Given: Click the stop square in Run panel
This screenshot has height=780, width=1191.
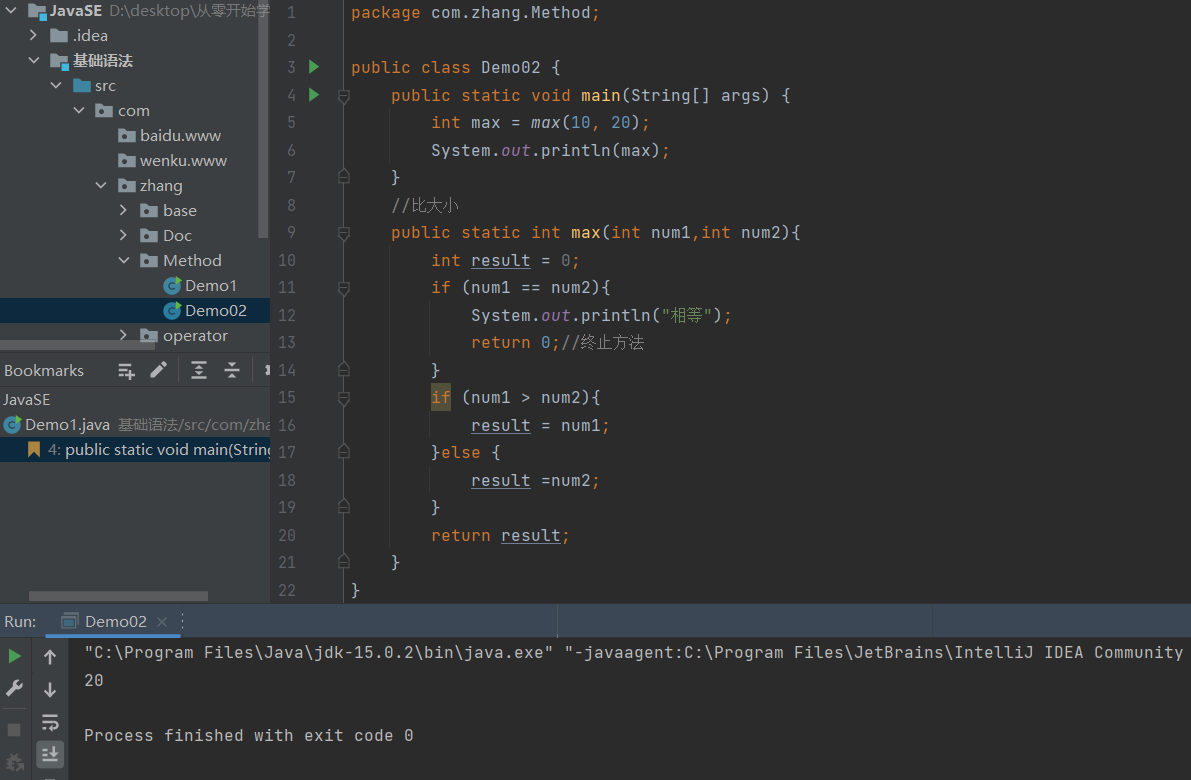Looking at the screenshot, I should tap(14, 730).
